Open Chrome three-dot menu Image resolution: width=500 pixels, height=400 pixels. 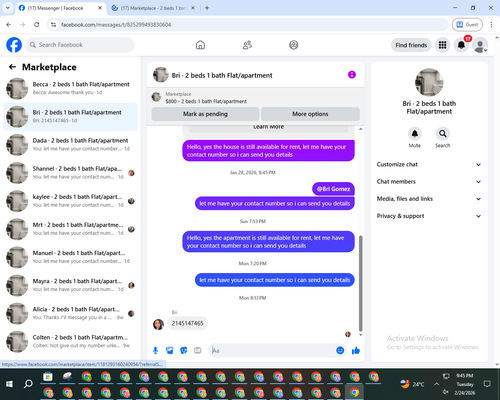tap(491, 24)
